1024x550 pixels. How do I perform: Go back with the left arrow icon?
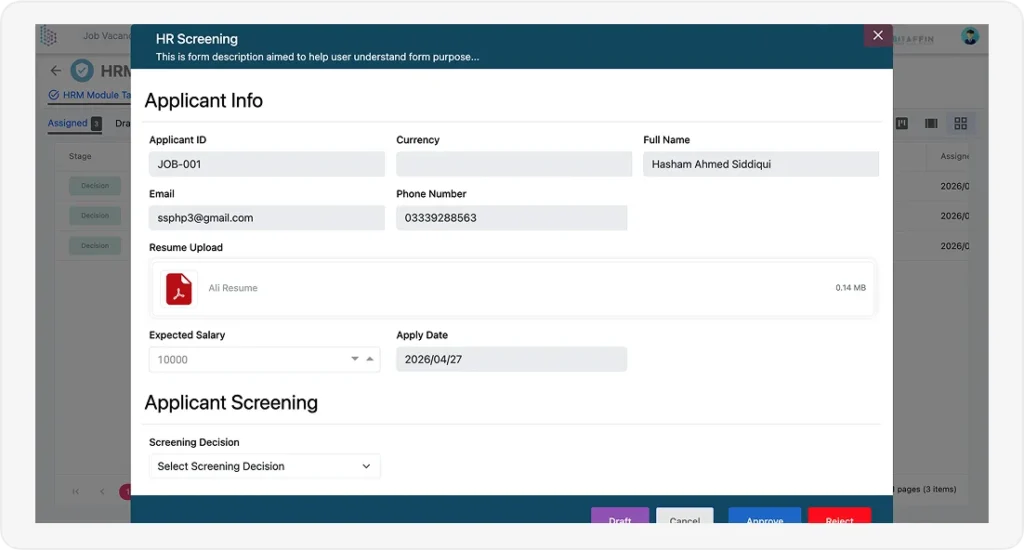56,71
